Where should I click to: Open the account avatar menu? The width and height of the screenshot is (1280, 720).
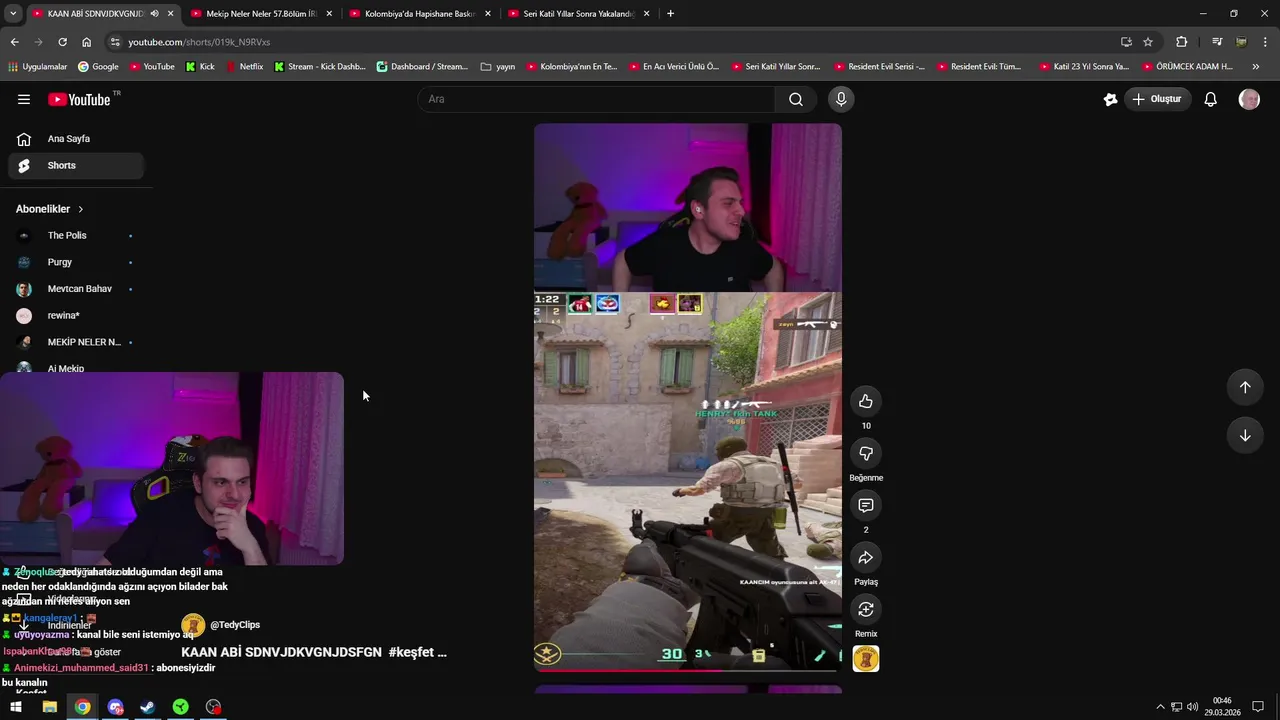(1249, 99)
